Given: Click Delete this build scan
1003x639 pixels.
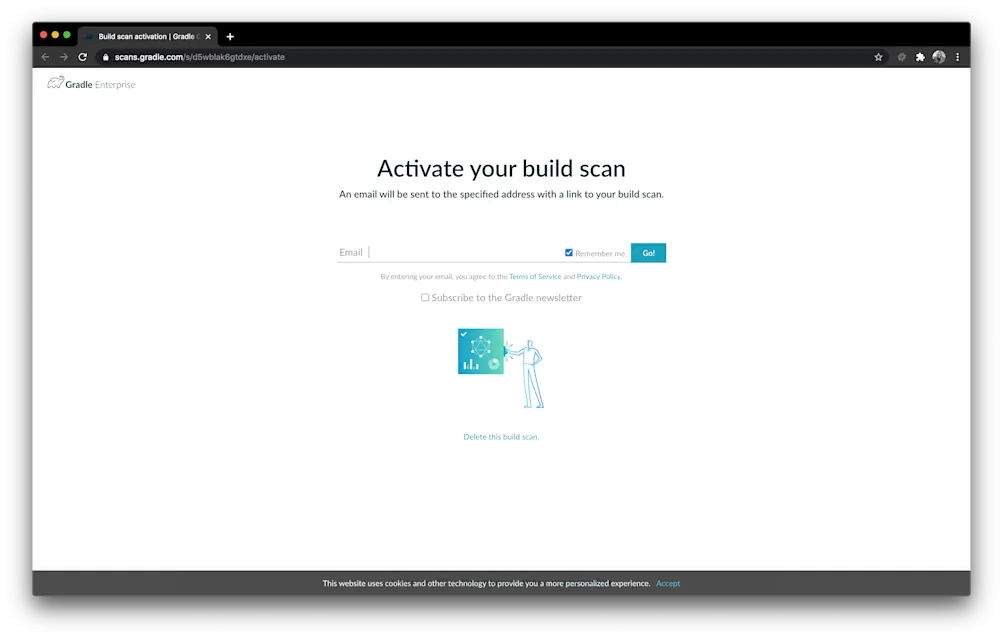Looking at the screenshot, I should tap(501, 436).
